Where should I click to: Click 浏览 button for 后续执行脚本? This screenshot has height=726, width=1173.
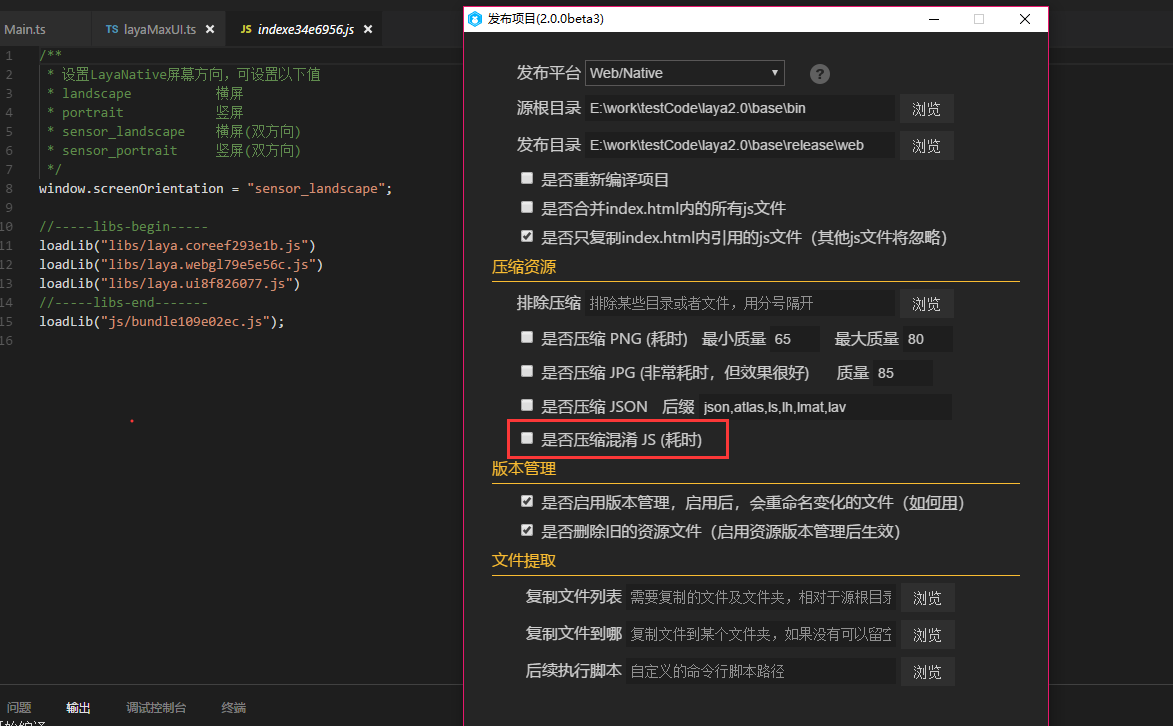coord(927,672)
